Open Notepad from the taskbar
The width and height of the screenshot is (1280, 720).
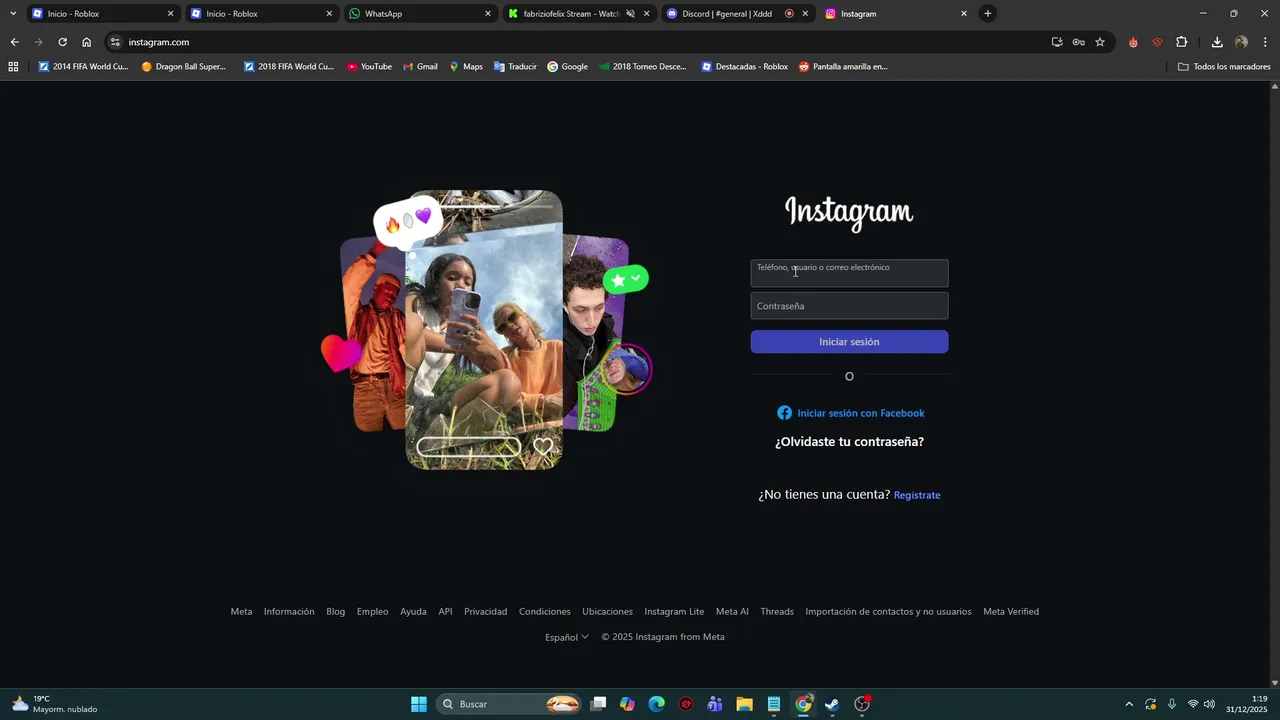774,704
